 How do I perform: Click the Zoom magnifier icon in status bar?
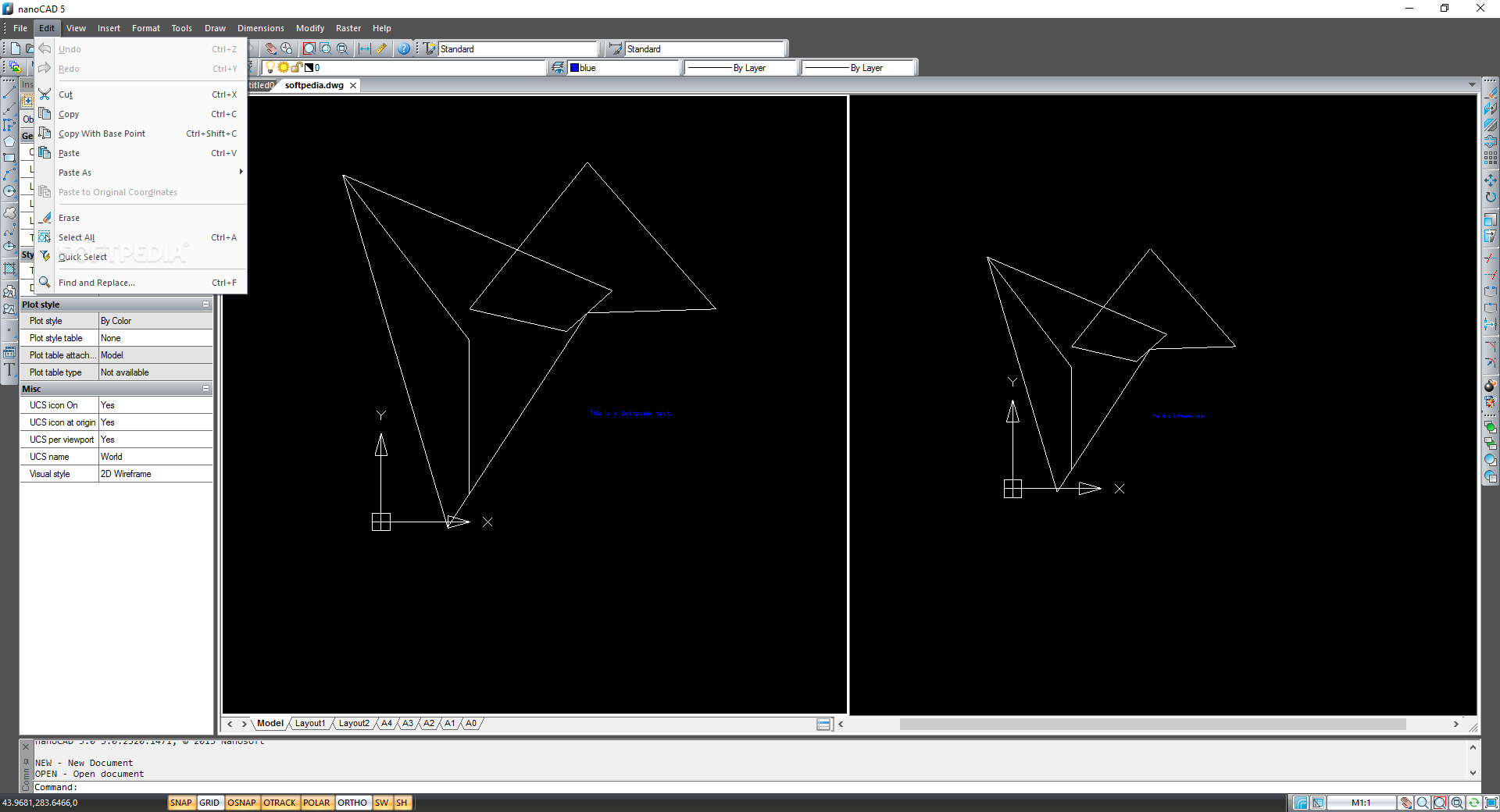[x=1423, y=803]
